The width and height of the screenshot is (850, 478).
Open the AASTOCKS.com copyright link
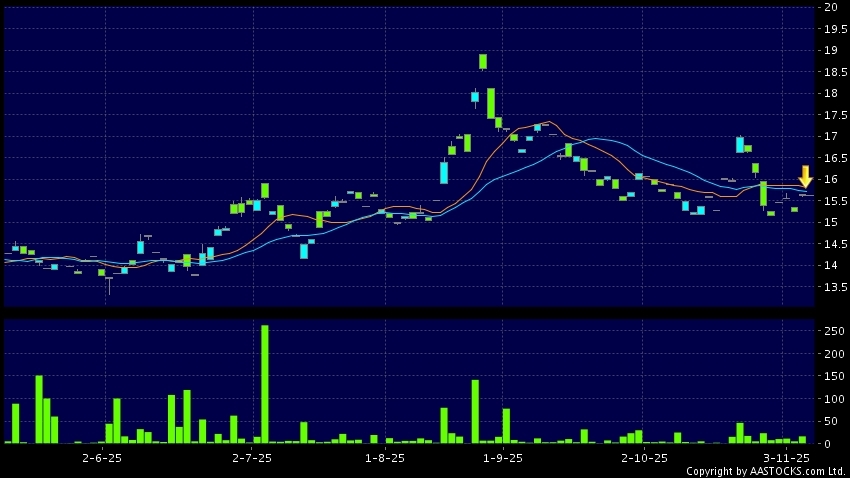tap(765, 471)
